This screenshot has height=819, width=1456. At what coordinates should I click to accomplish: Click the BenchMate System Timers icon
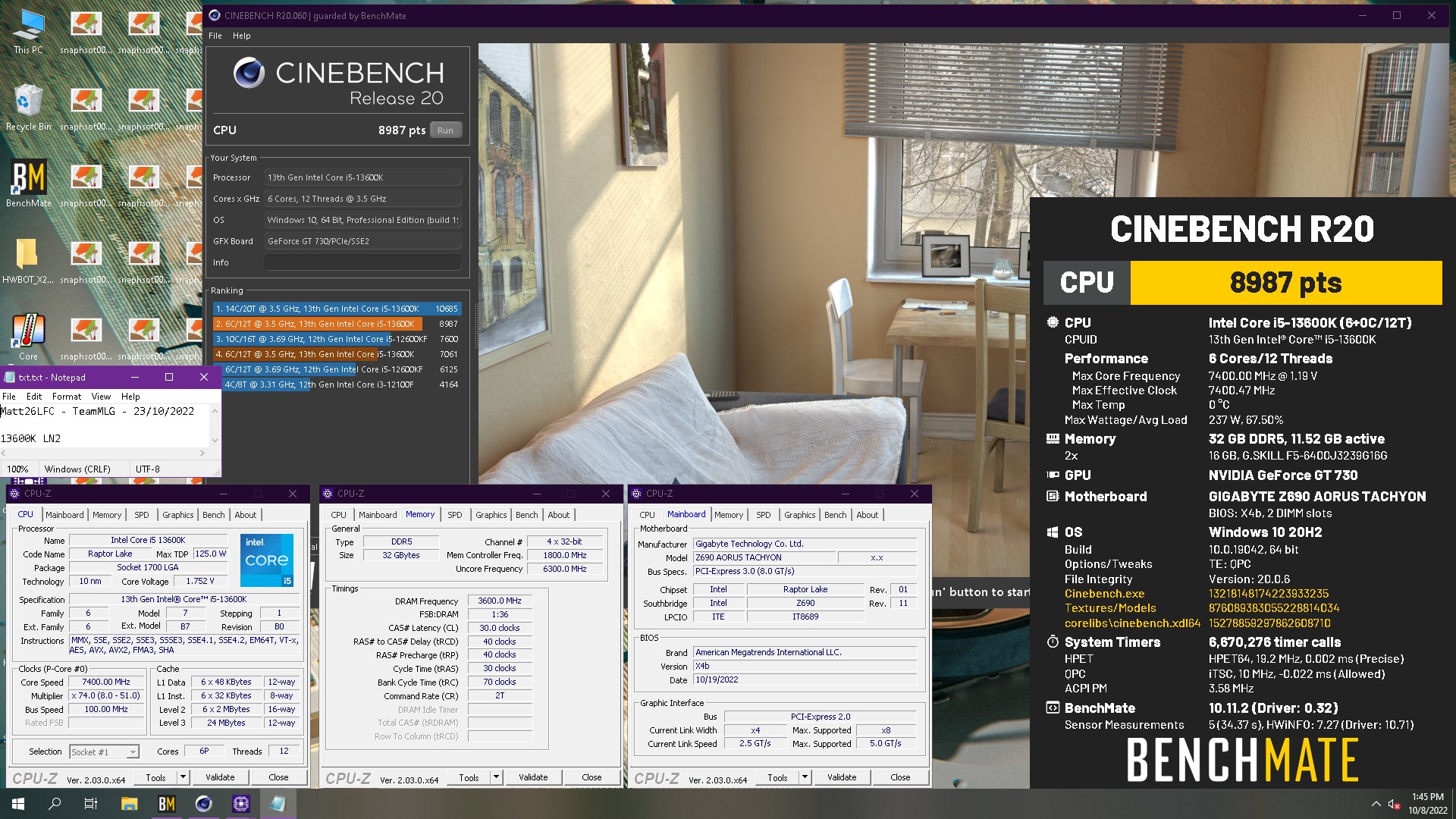tap(1053, 642)
